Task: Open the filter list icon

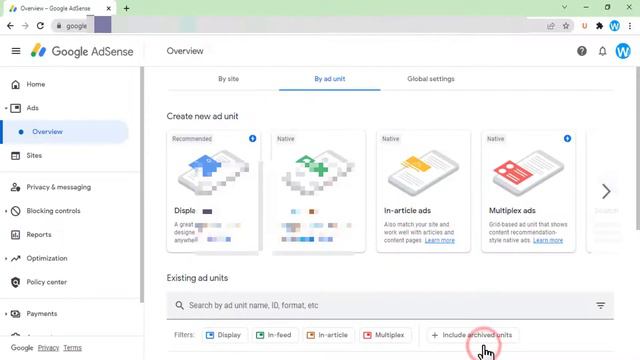Action: tap(600, 305)
